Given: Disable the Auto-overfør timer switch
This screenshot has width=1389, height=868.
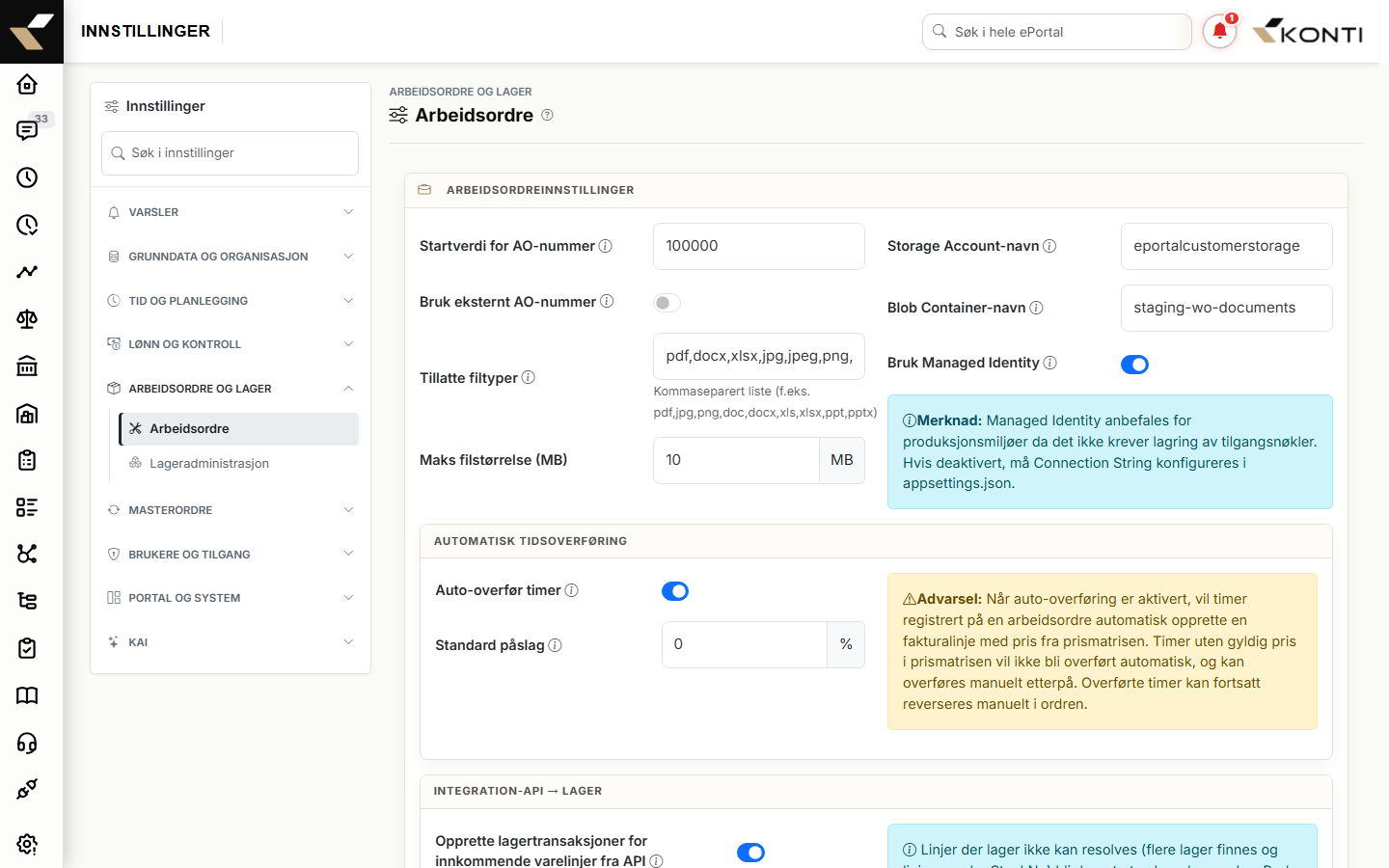Looking at the screenshot, I should pos(675,591).
